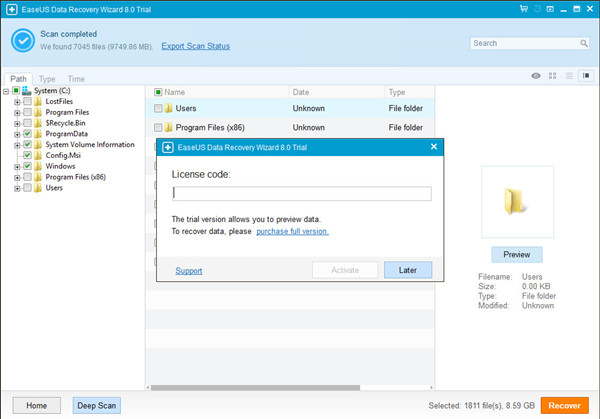Click the scrollbar left arrow
The image size is (600, 419).
click(148, 388)
